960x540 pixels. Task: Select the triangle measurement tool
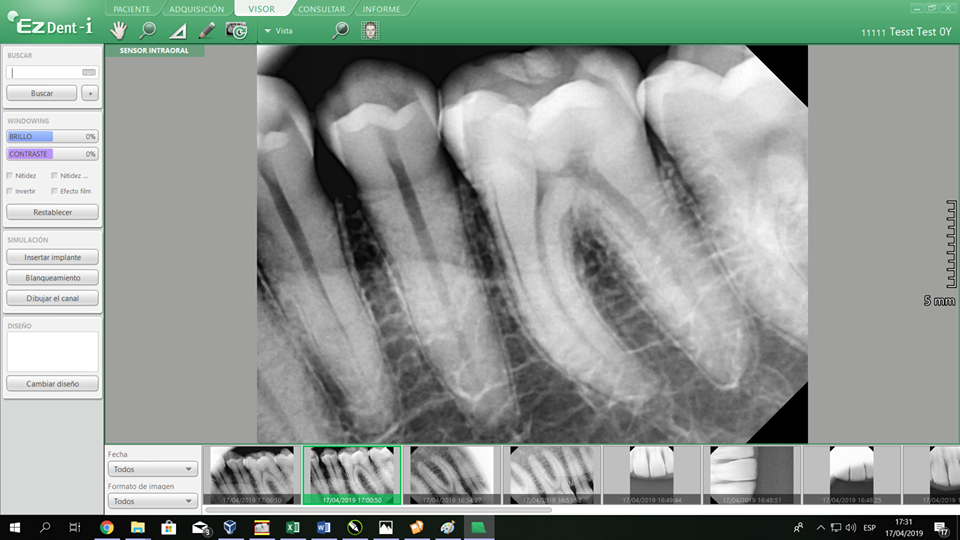click(x=177, y=31)
